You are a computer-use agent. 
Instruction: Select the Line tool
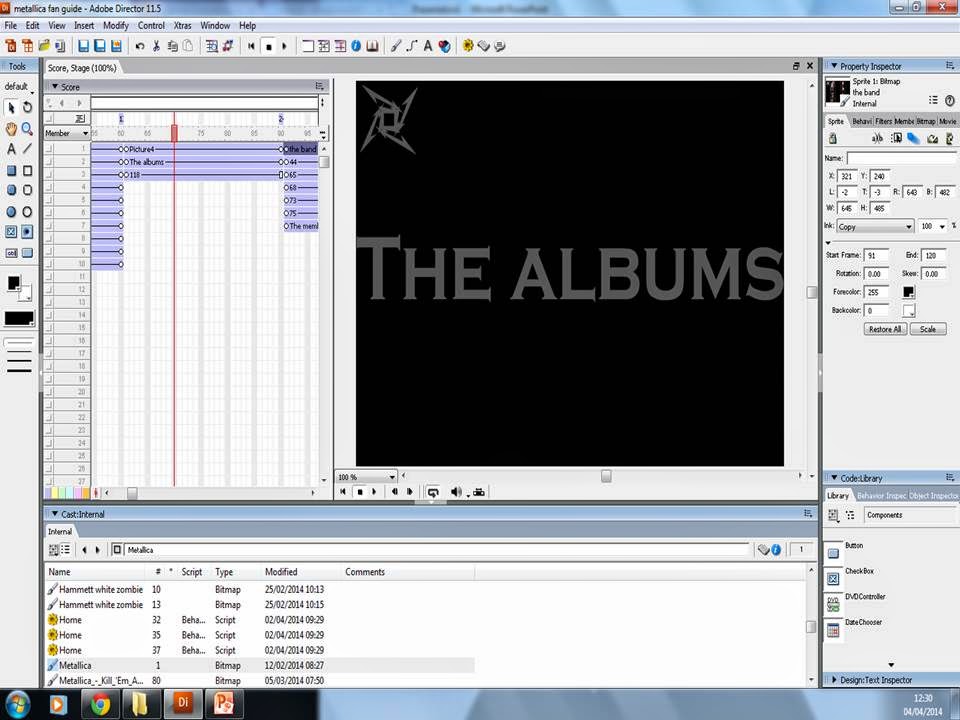coord(28,149)
